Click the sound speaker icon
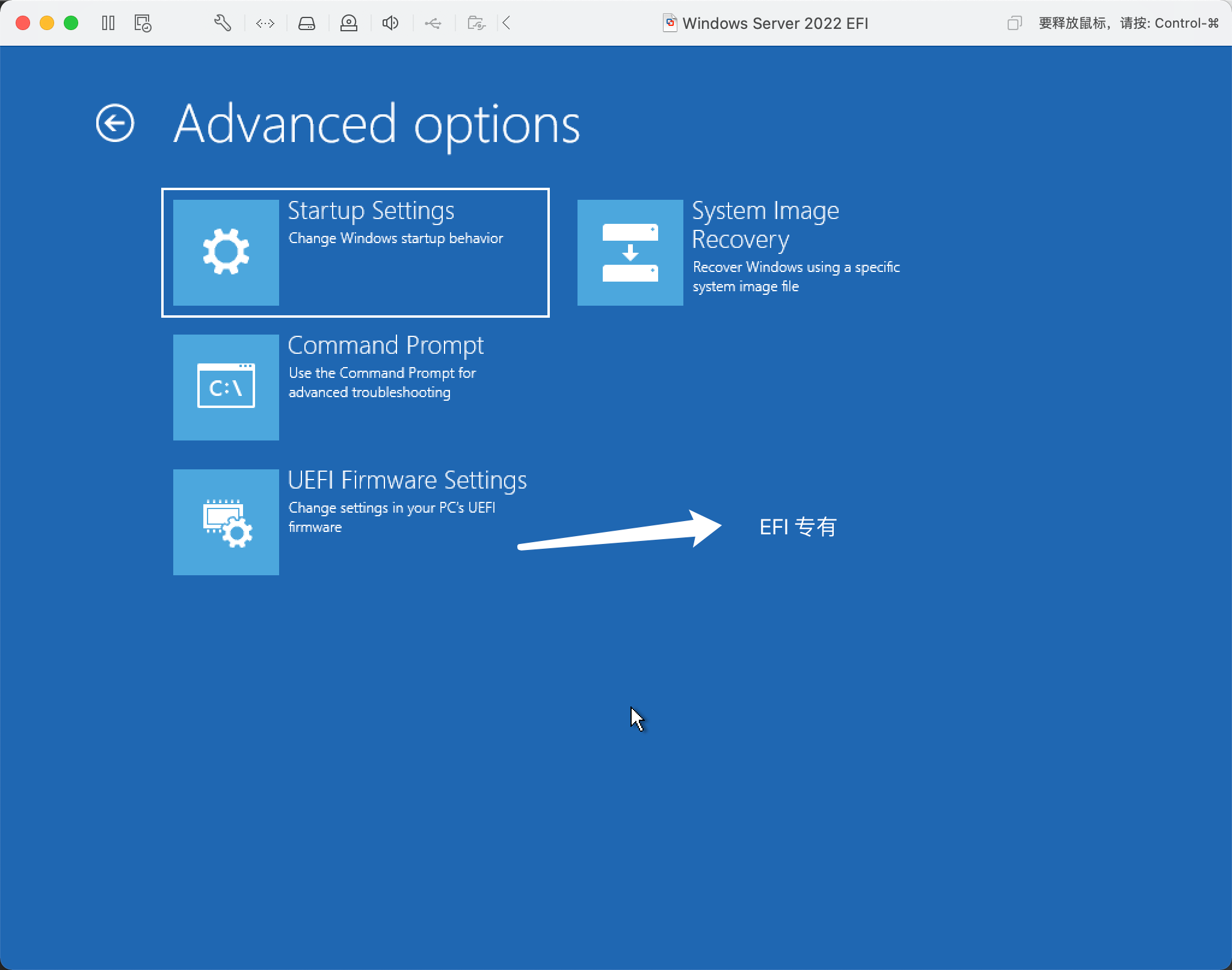Screen dimensions: 1232x970 390,23
